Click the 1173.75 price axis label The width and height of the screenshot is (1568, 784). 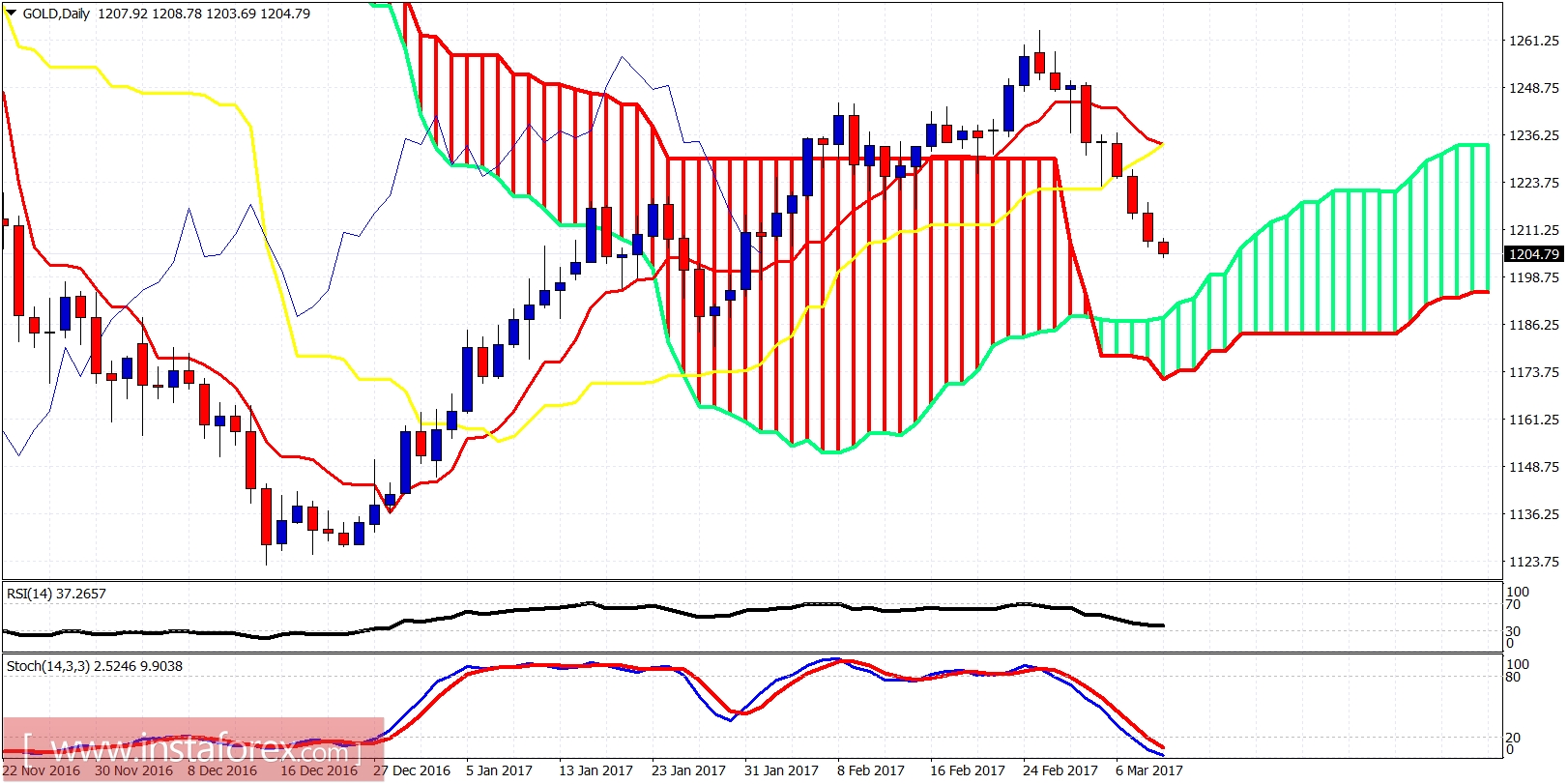click(x=1534, y=372)
